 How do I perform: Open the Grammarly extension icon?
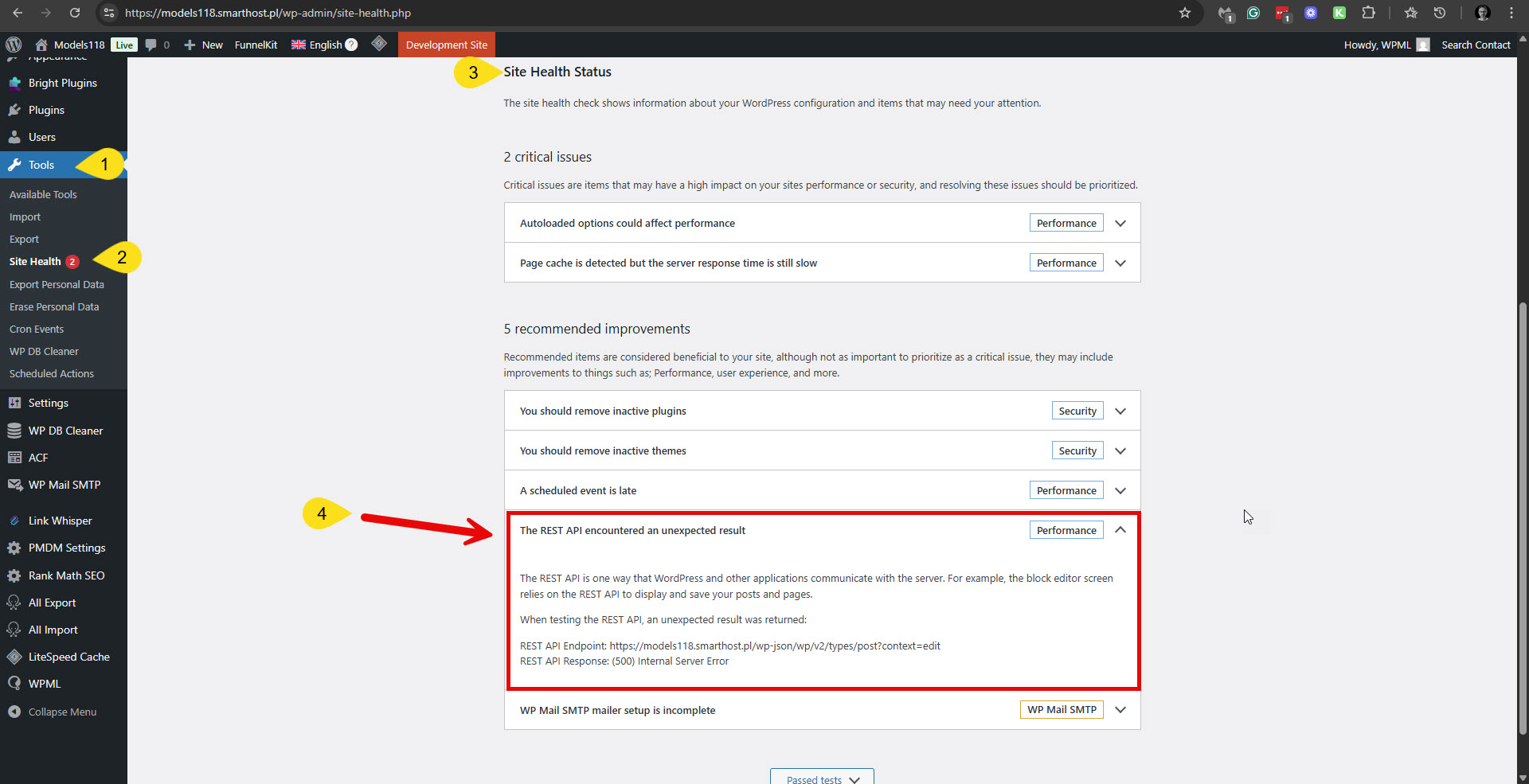pyautogui.click(x=1253, y=13)
